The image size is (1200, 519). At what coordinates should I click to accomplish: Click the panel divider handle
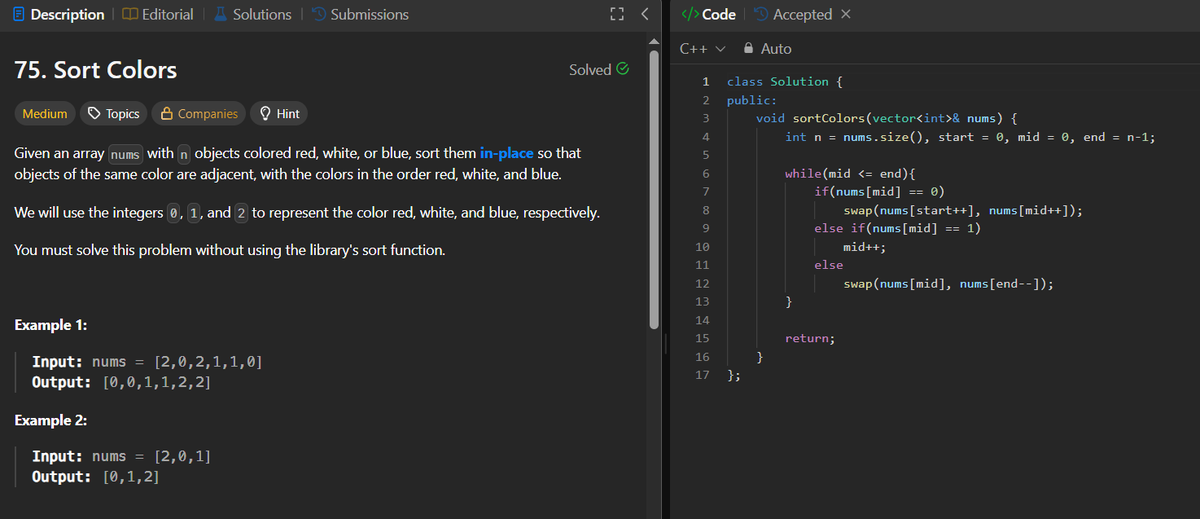(x=665, y=345)
